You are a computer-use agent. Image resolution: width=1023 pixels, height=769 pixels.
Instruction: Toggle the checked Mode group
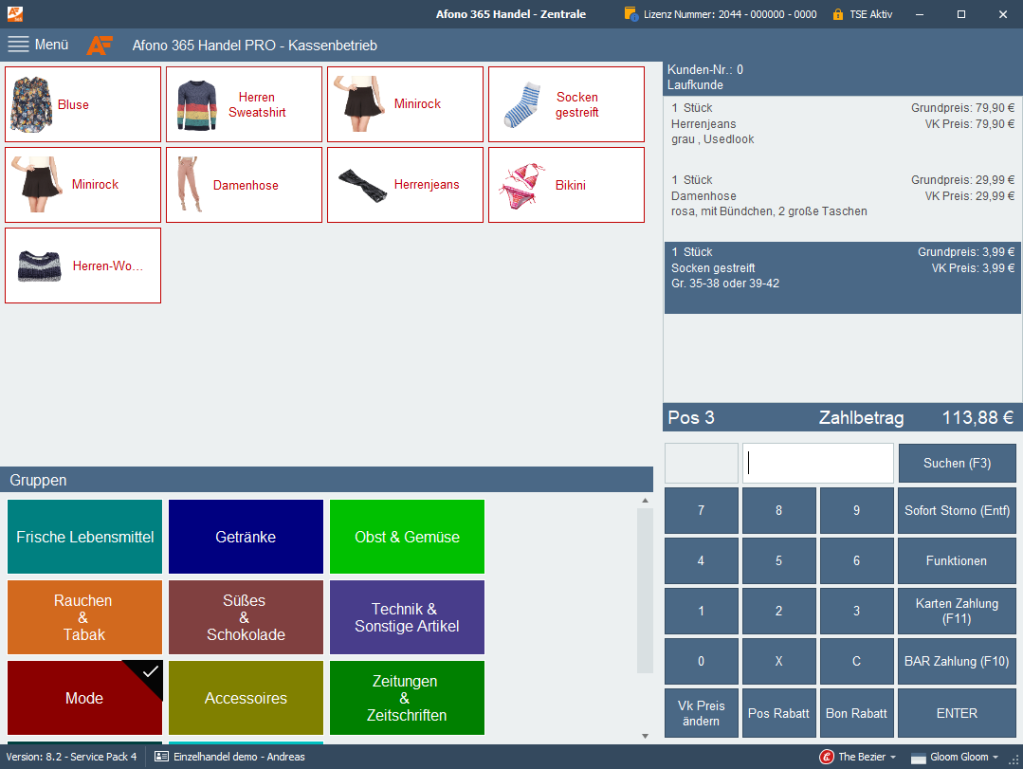(84, 698)
